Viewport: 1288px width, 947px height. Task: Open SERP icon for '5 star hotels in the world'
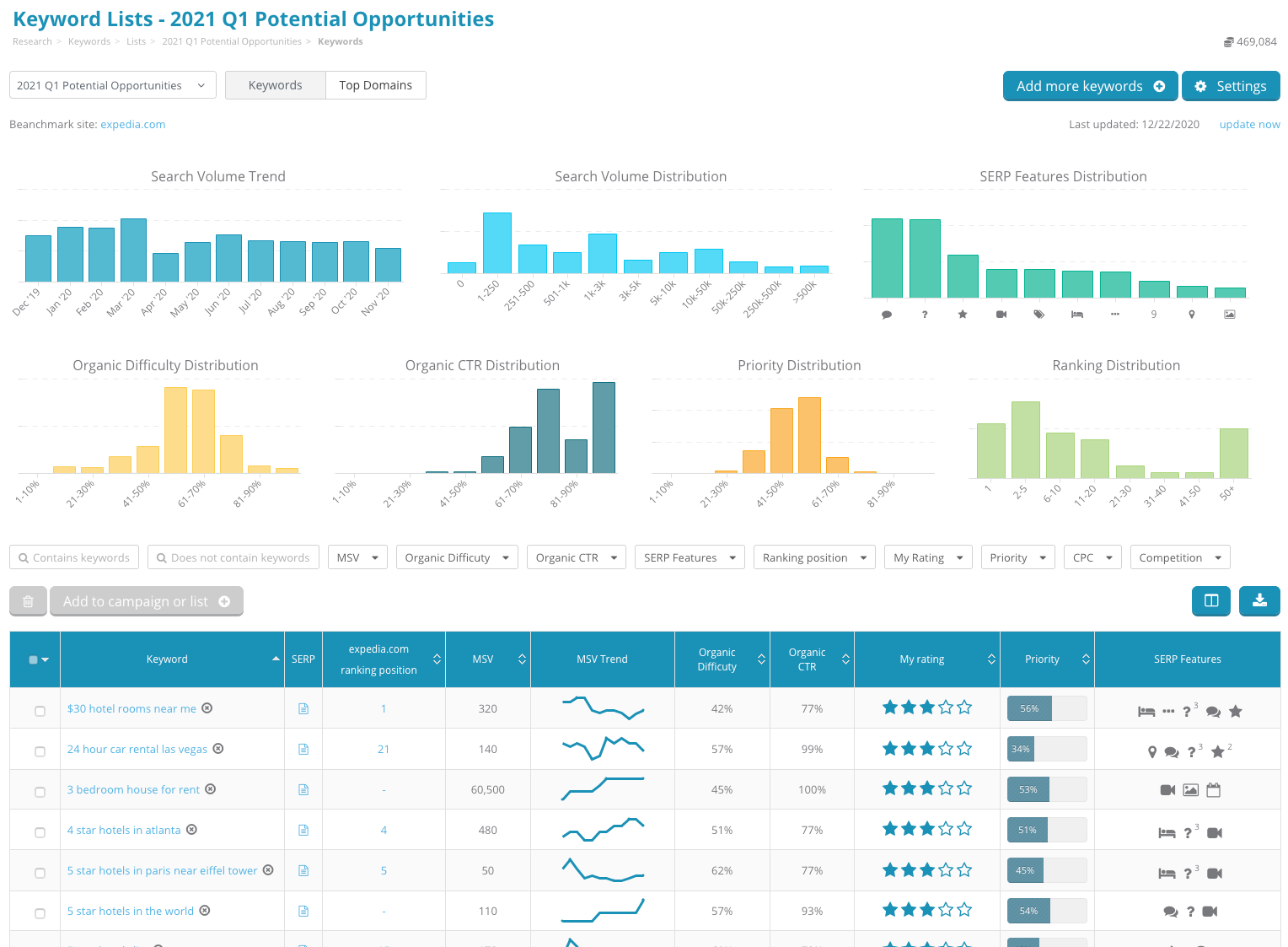[x=303, y=912]
